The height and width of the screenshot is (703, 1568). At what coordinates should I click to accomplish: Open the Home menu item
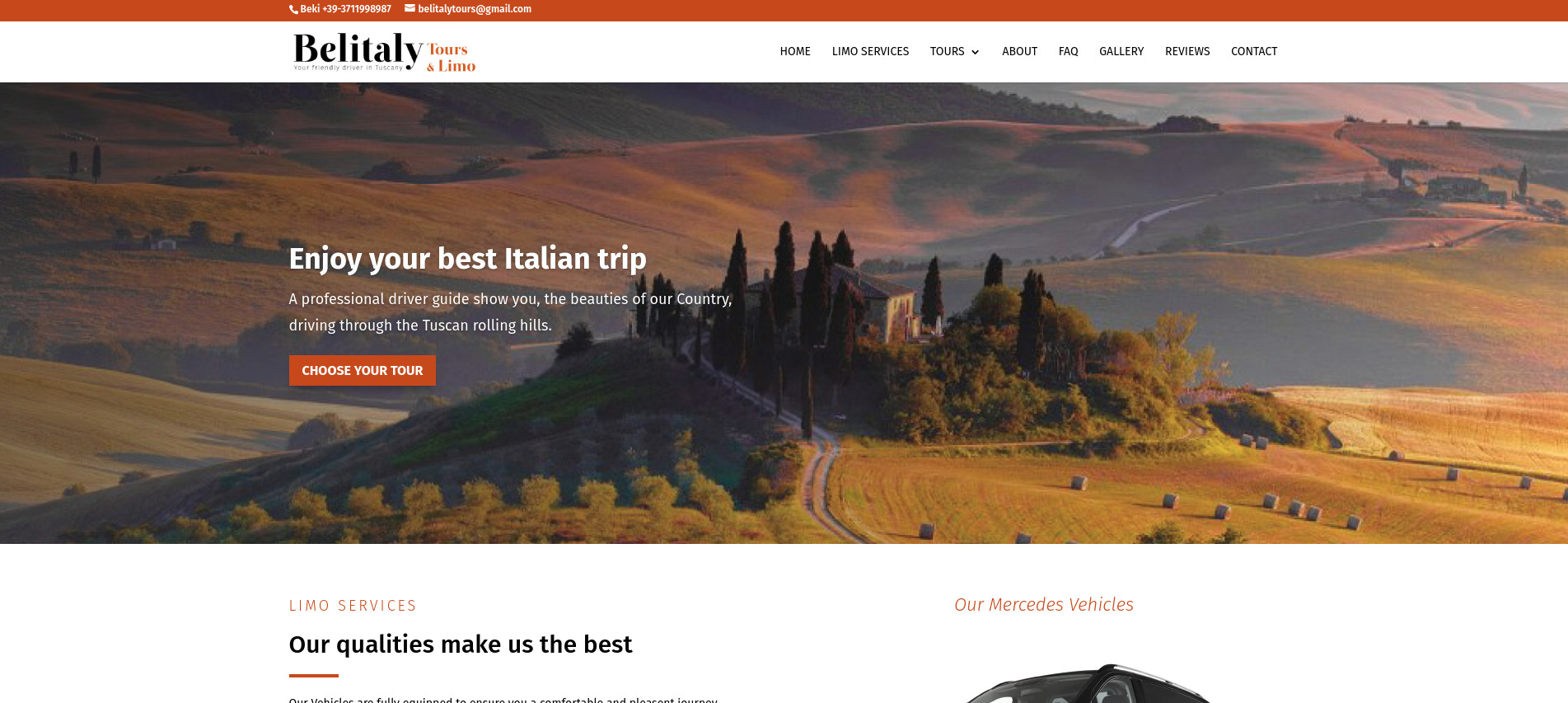click(x=795, y=51)
